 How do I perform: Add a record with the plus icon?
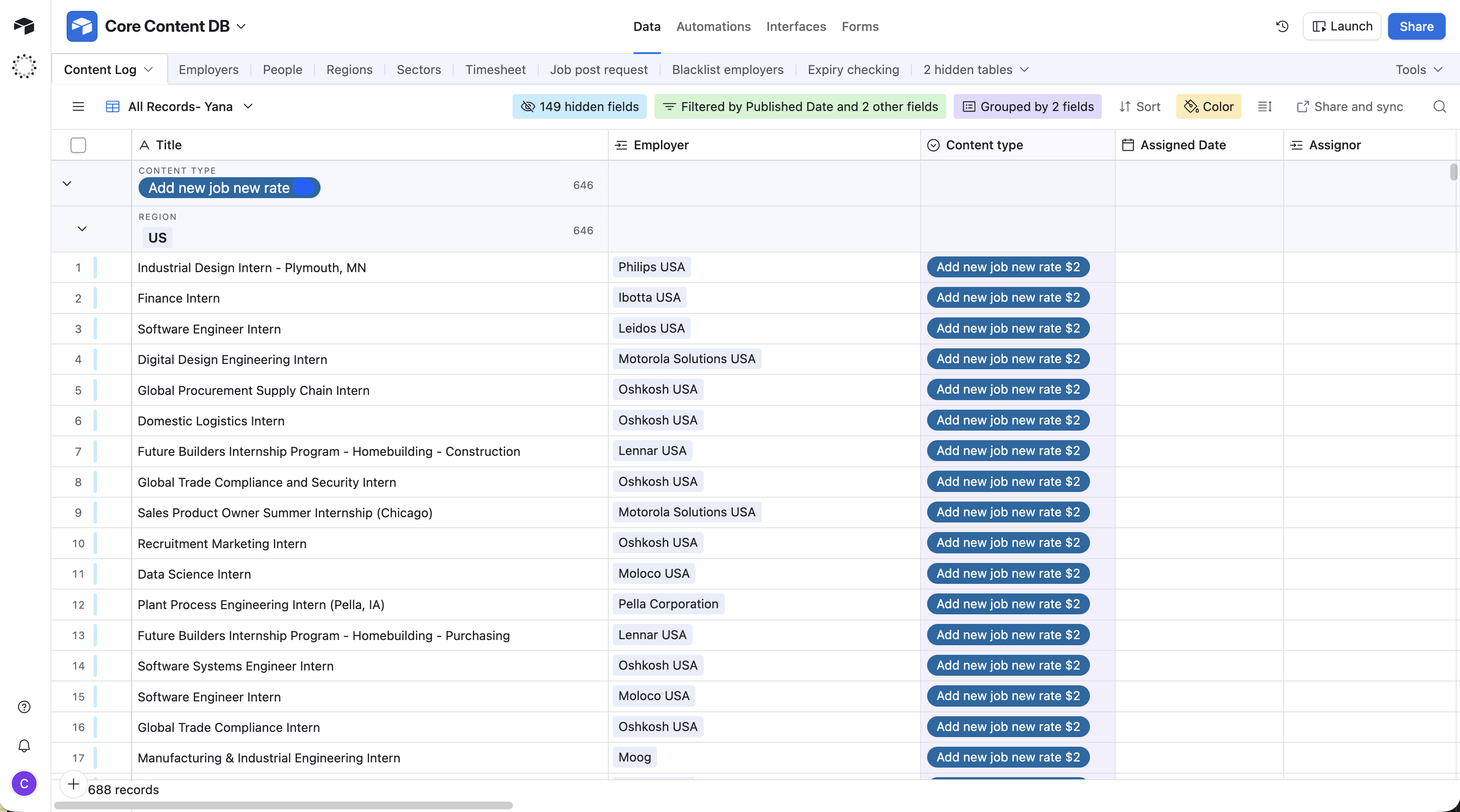tap(73, 784)
